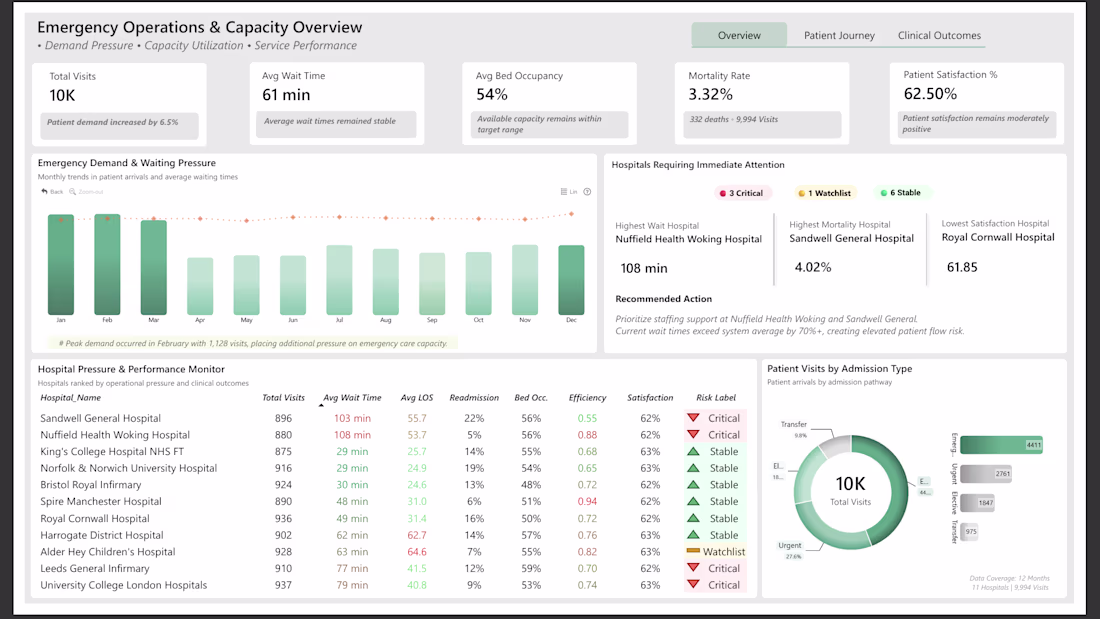The height and width of the screenshot is (619, 1100).
Task: Click the Highest Wait Hospital value 108 min
Action: point(644,268)
